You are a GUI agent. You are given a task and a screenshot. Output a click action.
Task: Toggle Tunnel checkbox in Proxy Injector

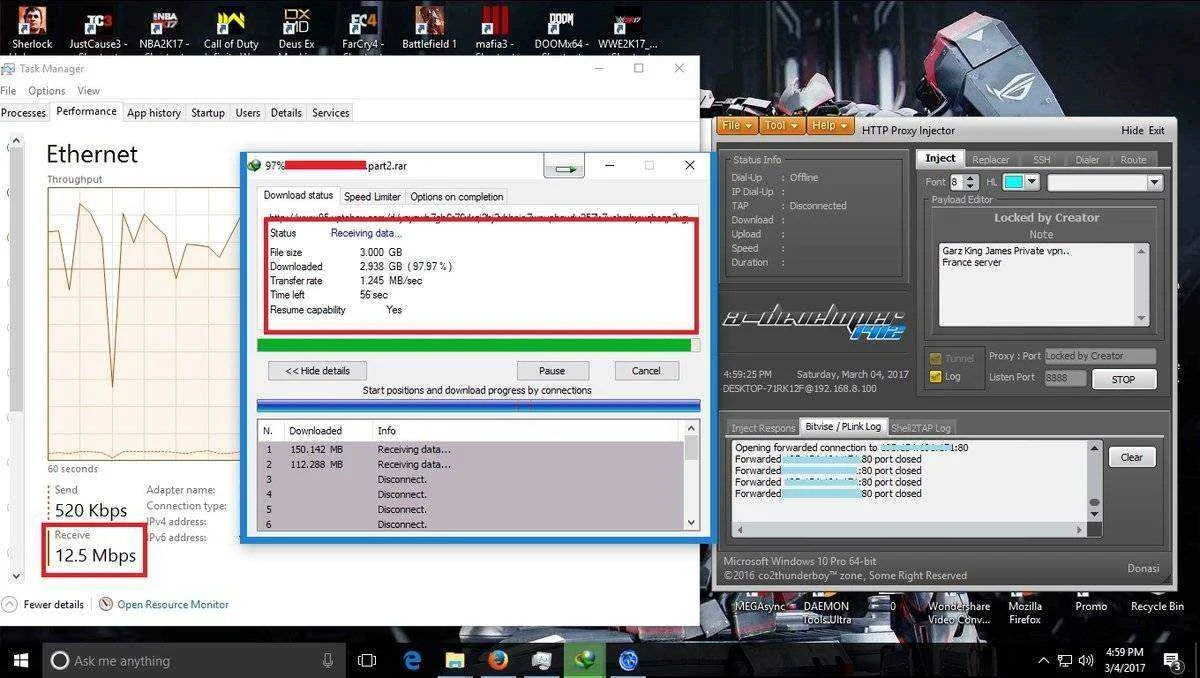click(x=935, y=359)
